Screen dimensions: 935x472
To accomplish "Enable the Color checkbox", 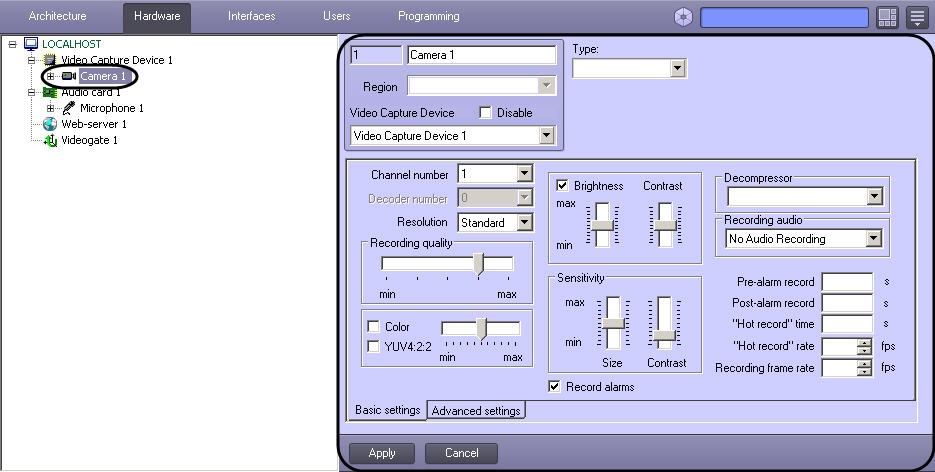I will pyautogui.click(x=373, y=327).
